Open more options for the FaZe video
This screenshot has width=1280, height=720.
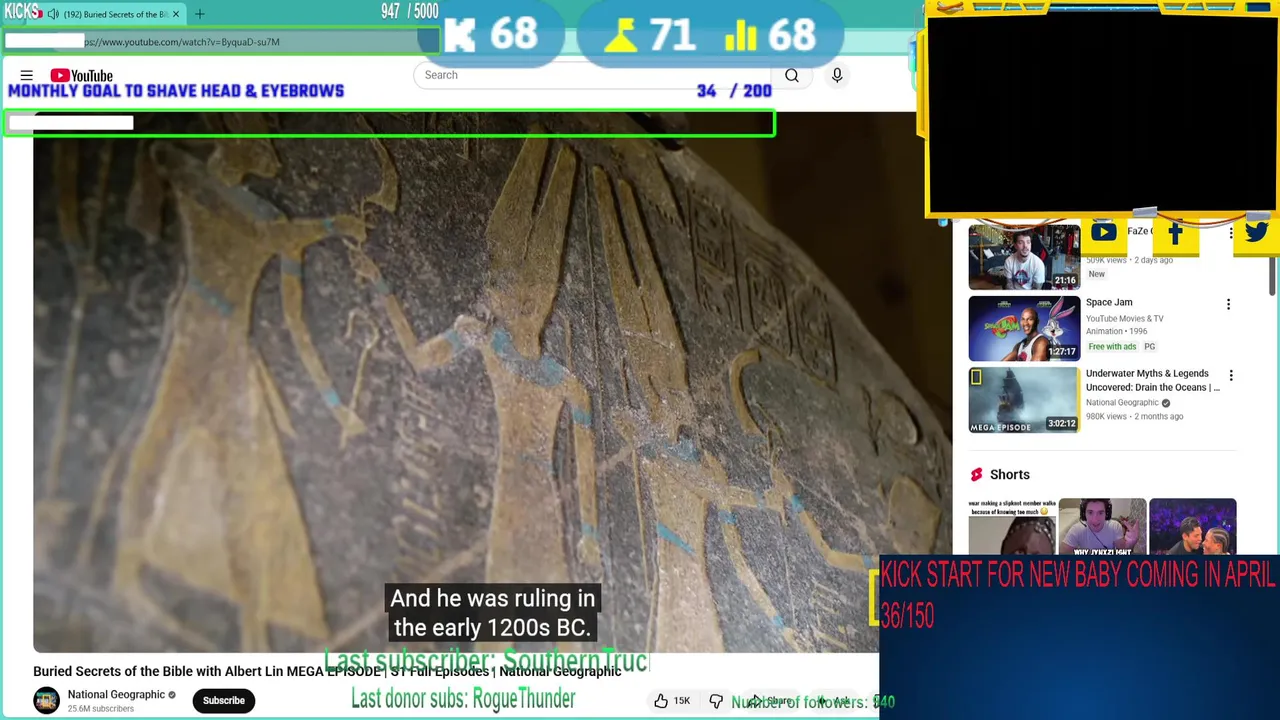tap(1231, 232)
